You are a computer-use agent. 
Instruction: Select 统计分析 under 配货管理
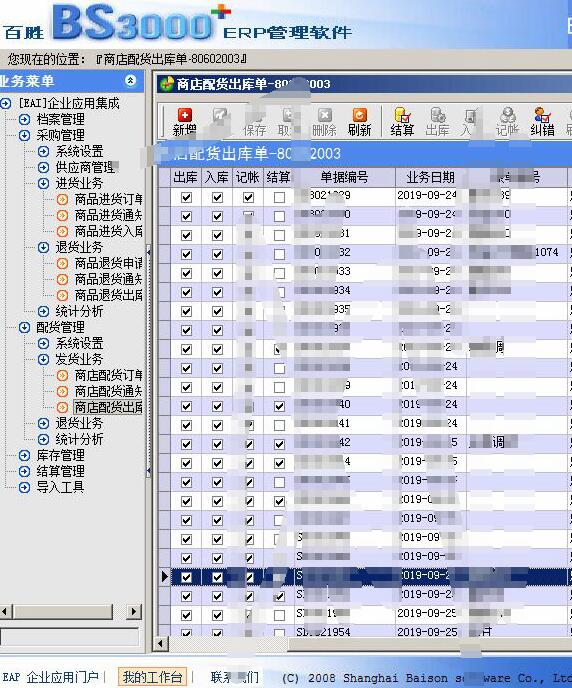(79, 439)
